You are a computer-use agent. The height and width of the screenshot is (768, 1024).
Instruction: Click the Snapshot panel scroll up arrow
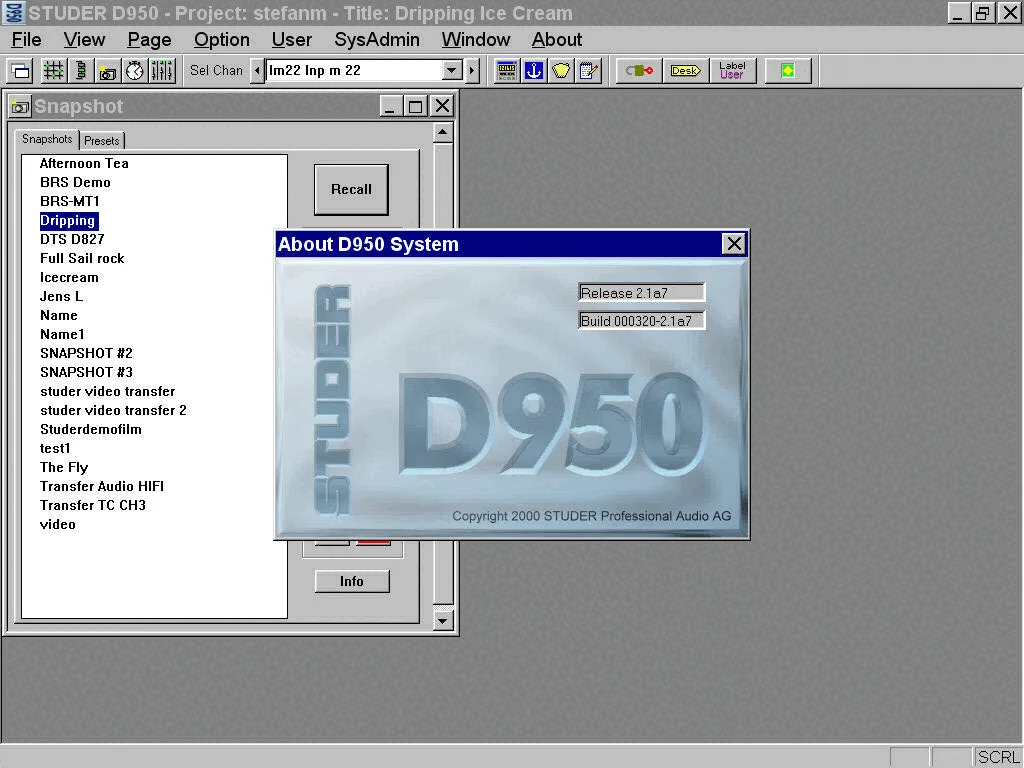442,133
